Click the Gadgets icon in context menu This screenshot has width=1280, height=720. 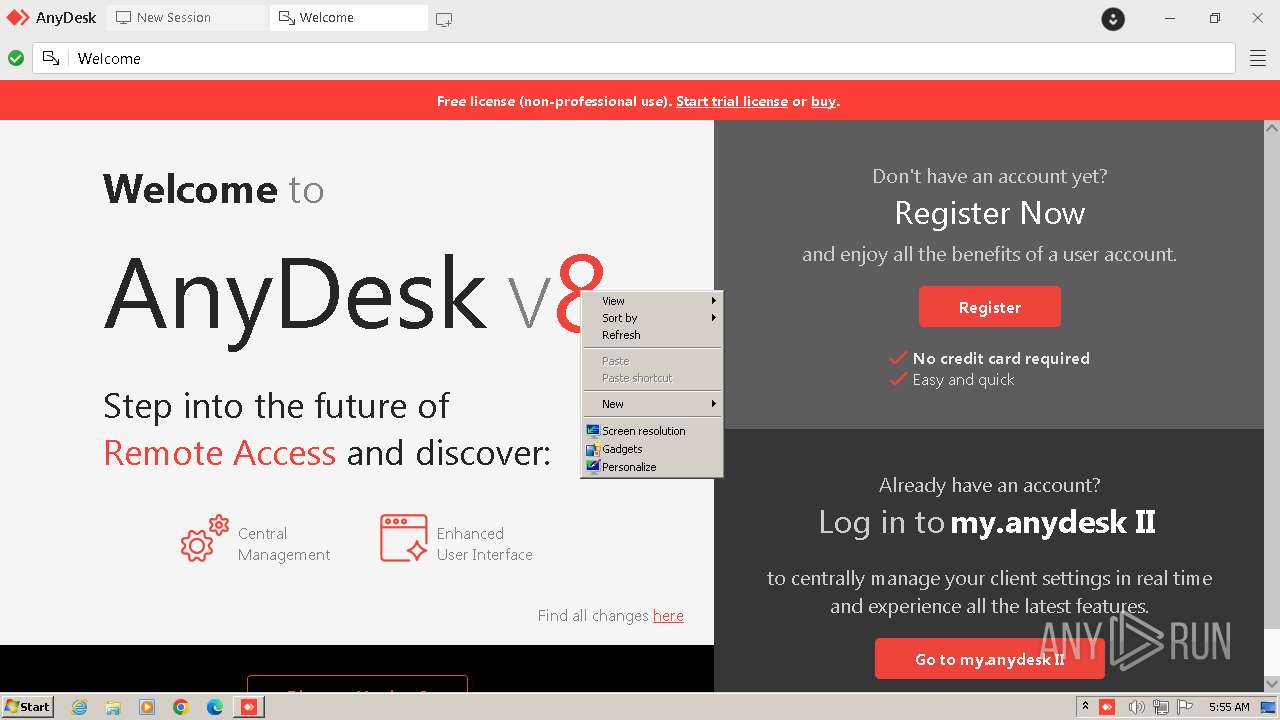point(593,449)
